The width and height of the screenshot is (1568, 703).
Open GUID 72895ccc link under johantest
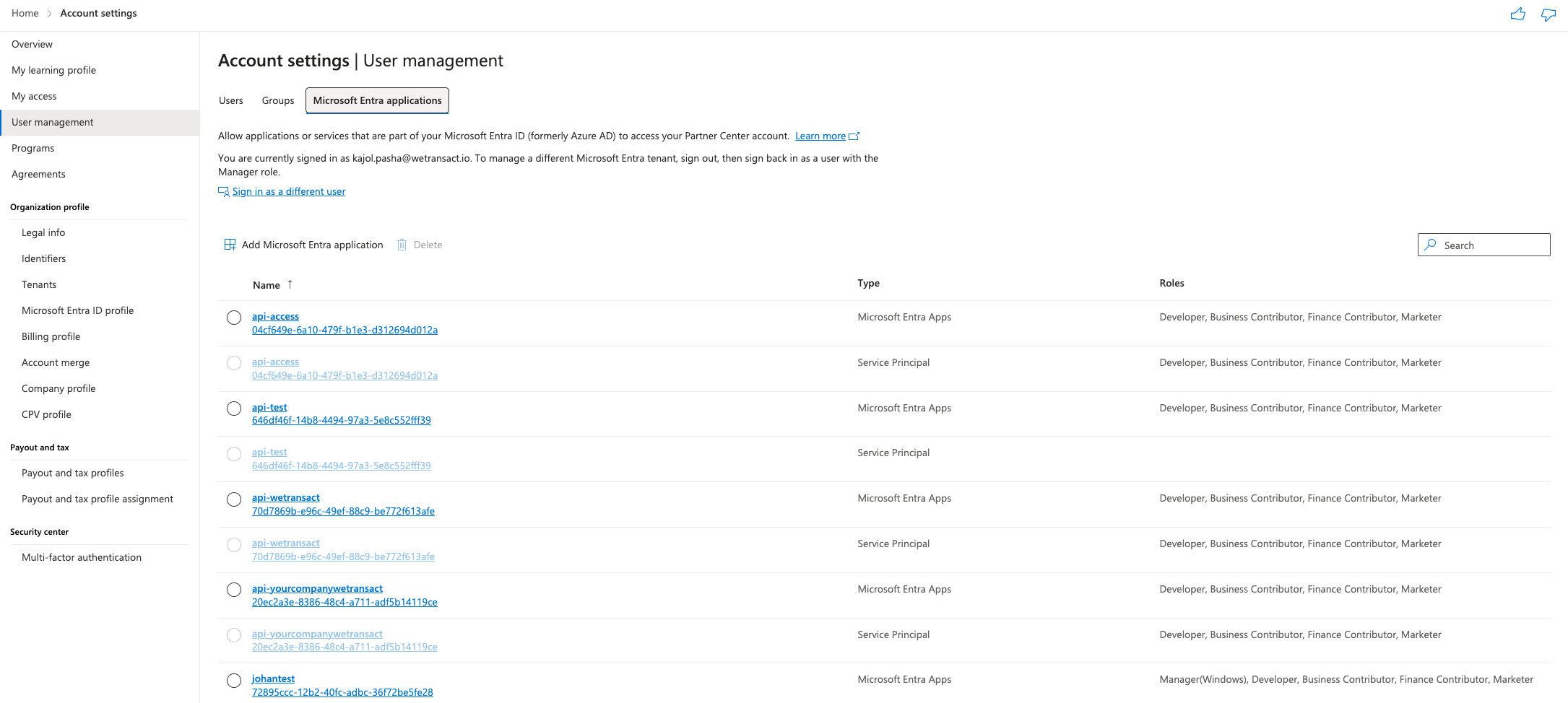342,692
